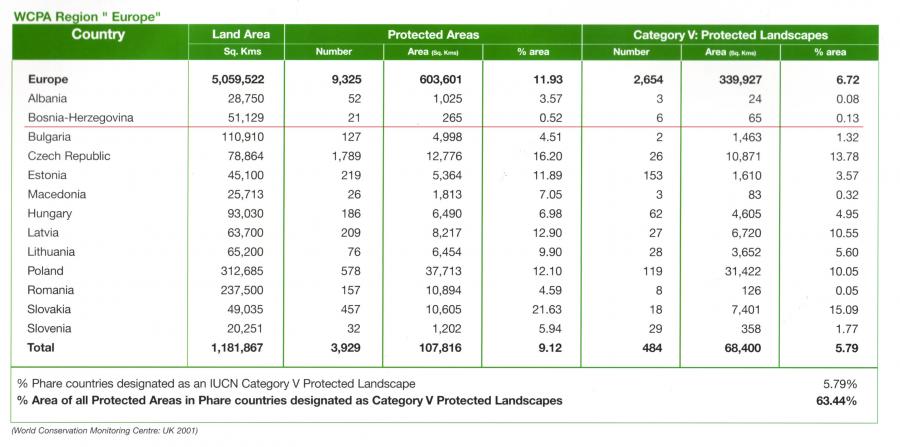Select the "Poland" country cell
The height and width of the screenshot is (447, 900).
[48, 271]
